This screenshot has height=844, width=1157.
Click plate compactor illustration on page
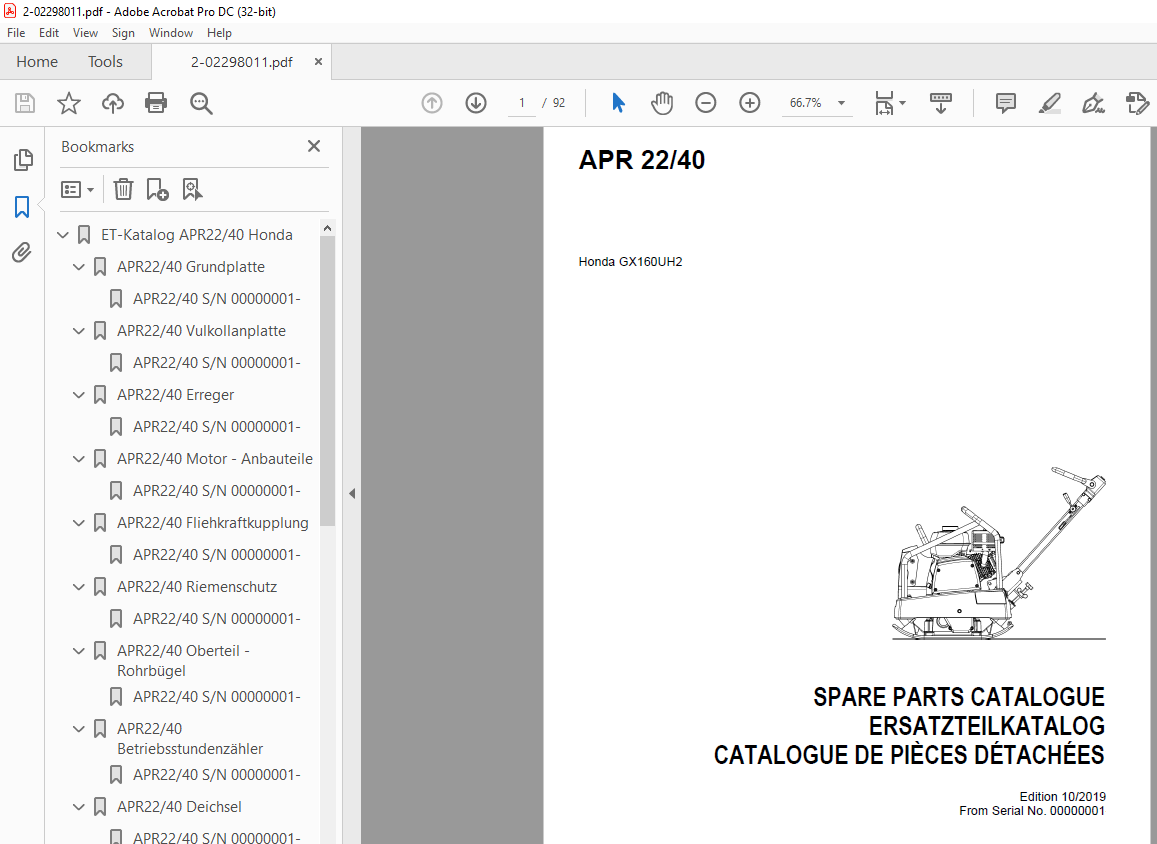click(x=998, y=553)
